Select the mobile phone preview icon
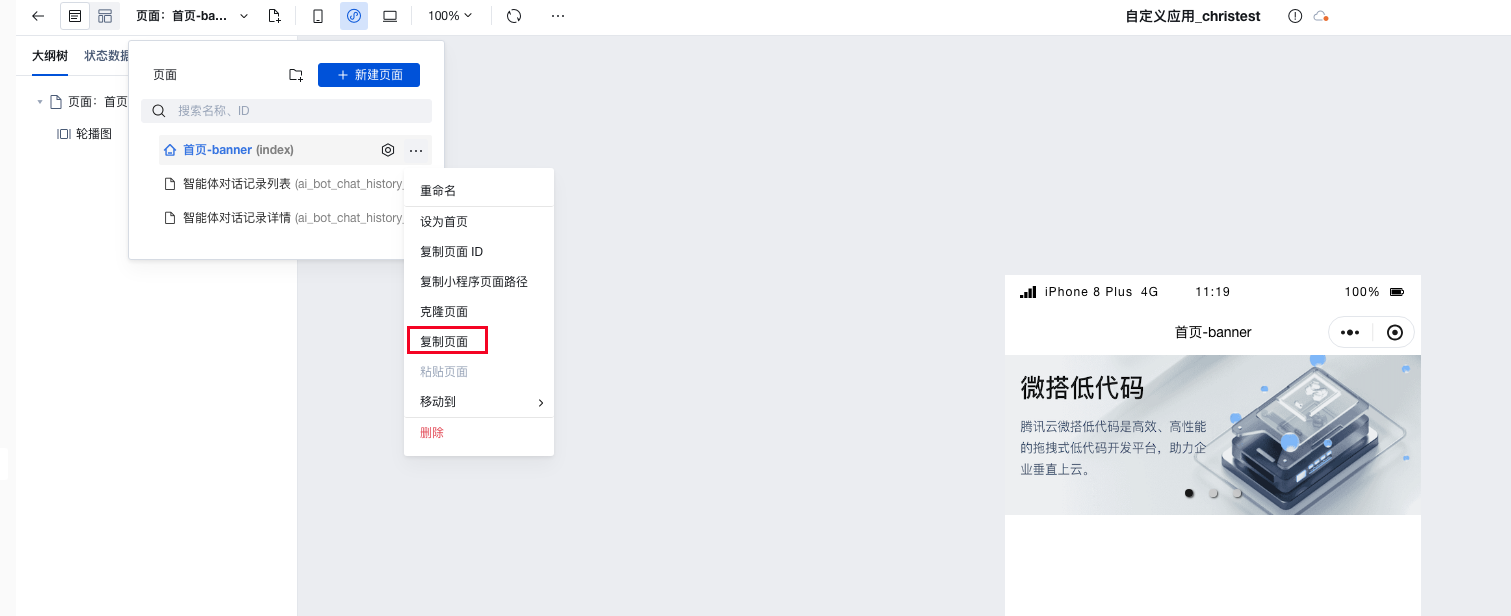Image resolution: width=1511 pixels, height=616 pixels. point(318,16)
